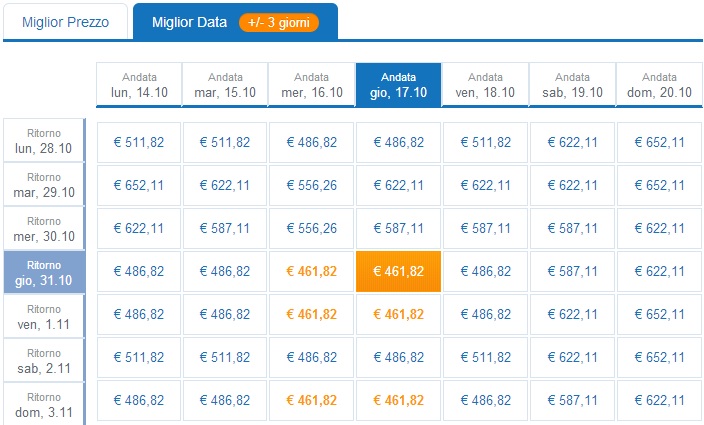Select highlighted Andata gio, 17.10 header
This screenshot has width=704, height=425.
coord(398,85)
